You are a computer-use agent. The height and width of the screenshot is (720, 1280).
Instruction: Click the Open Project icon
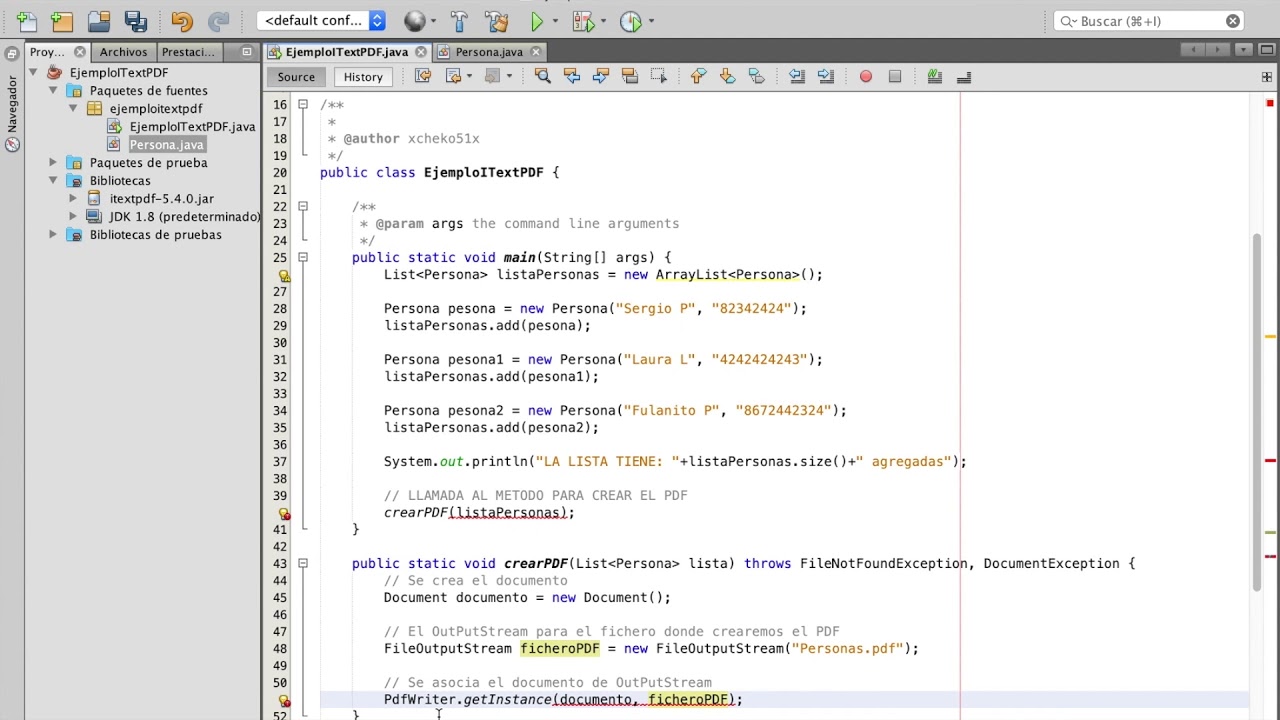point(99,21)
